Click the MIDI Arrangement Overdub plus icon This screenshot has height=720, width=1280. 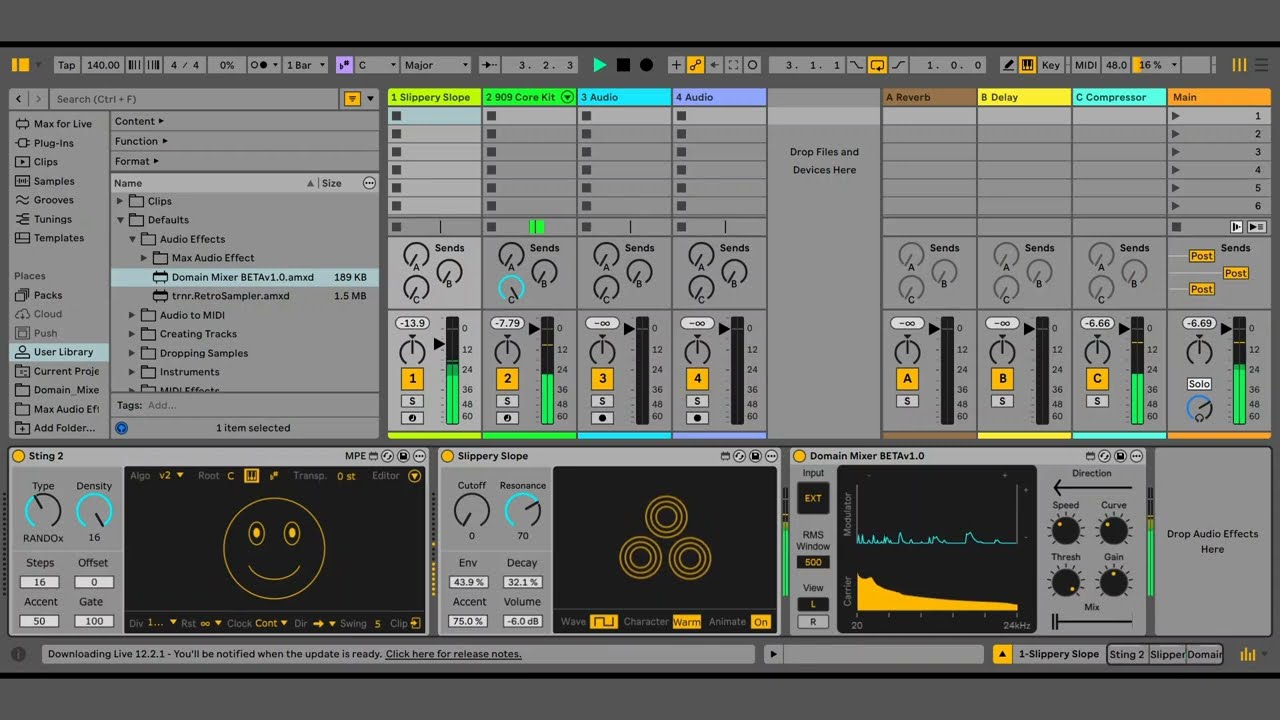[x=676, y=65]
